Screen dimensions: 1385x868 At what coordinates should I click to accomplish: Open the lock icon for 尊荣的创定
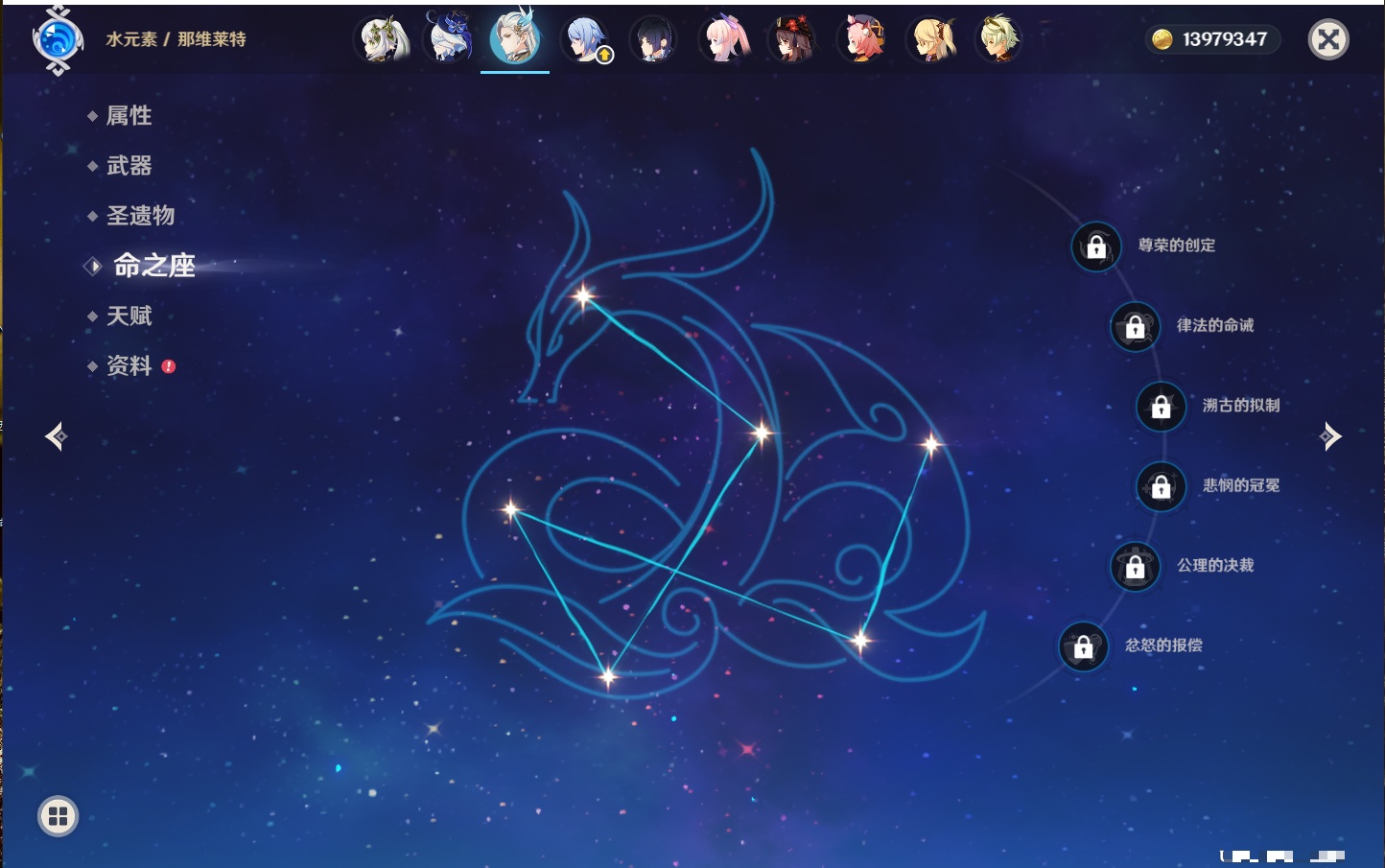tap(1096, 246)
